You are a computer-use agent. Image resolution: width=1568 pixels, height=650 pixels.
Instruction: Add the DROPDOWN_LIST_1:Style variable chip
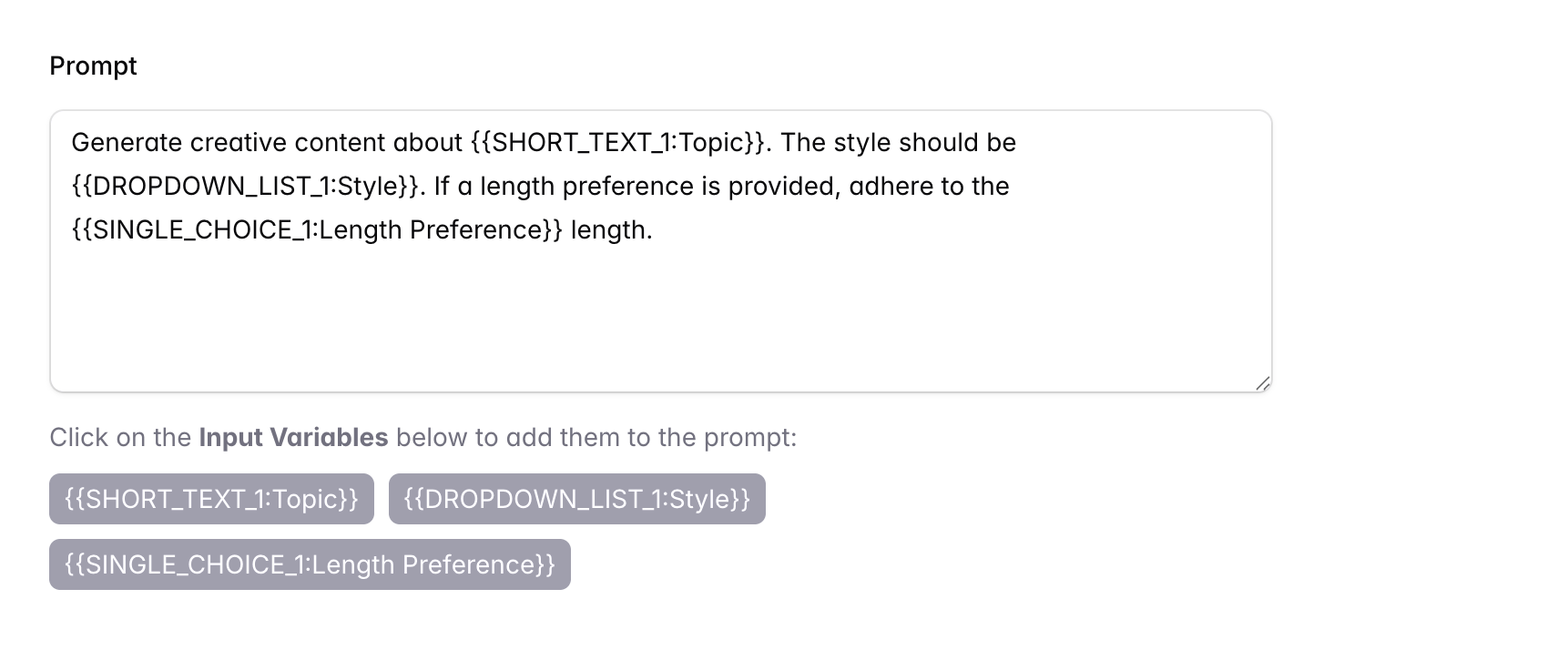point(576,499)
